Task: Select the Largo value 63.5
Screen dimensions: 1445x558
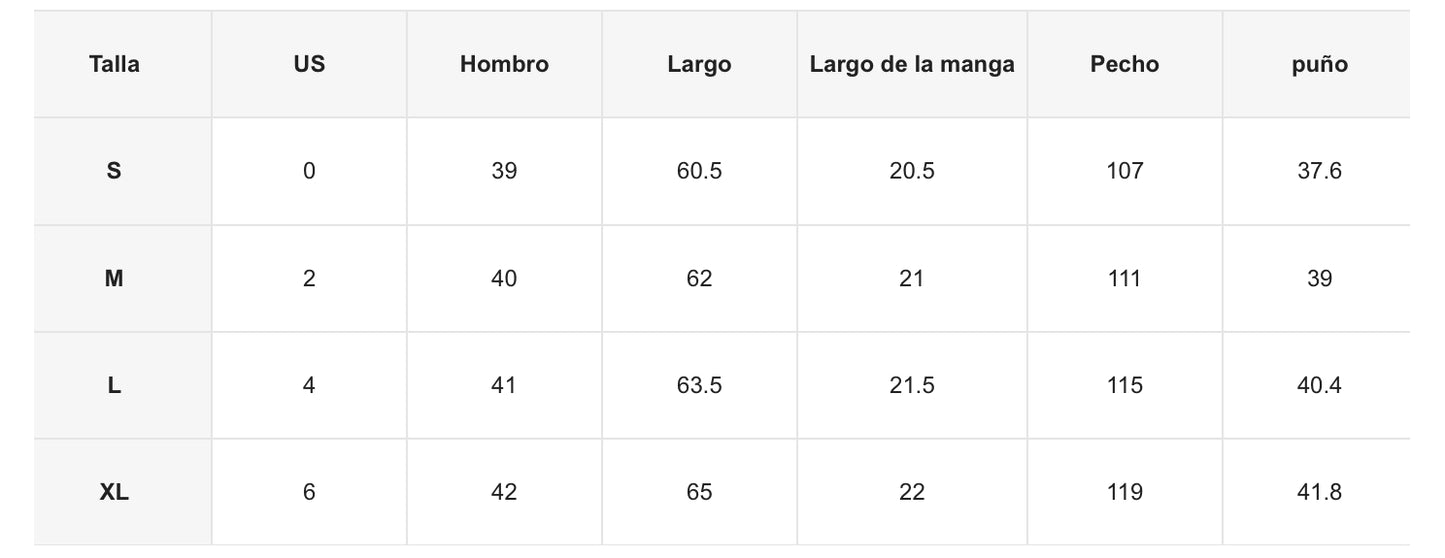Action: (699, 386)
